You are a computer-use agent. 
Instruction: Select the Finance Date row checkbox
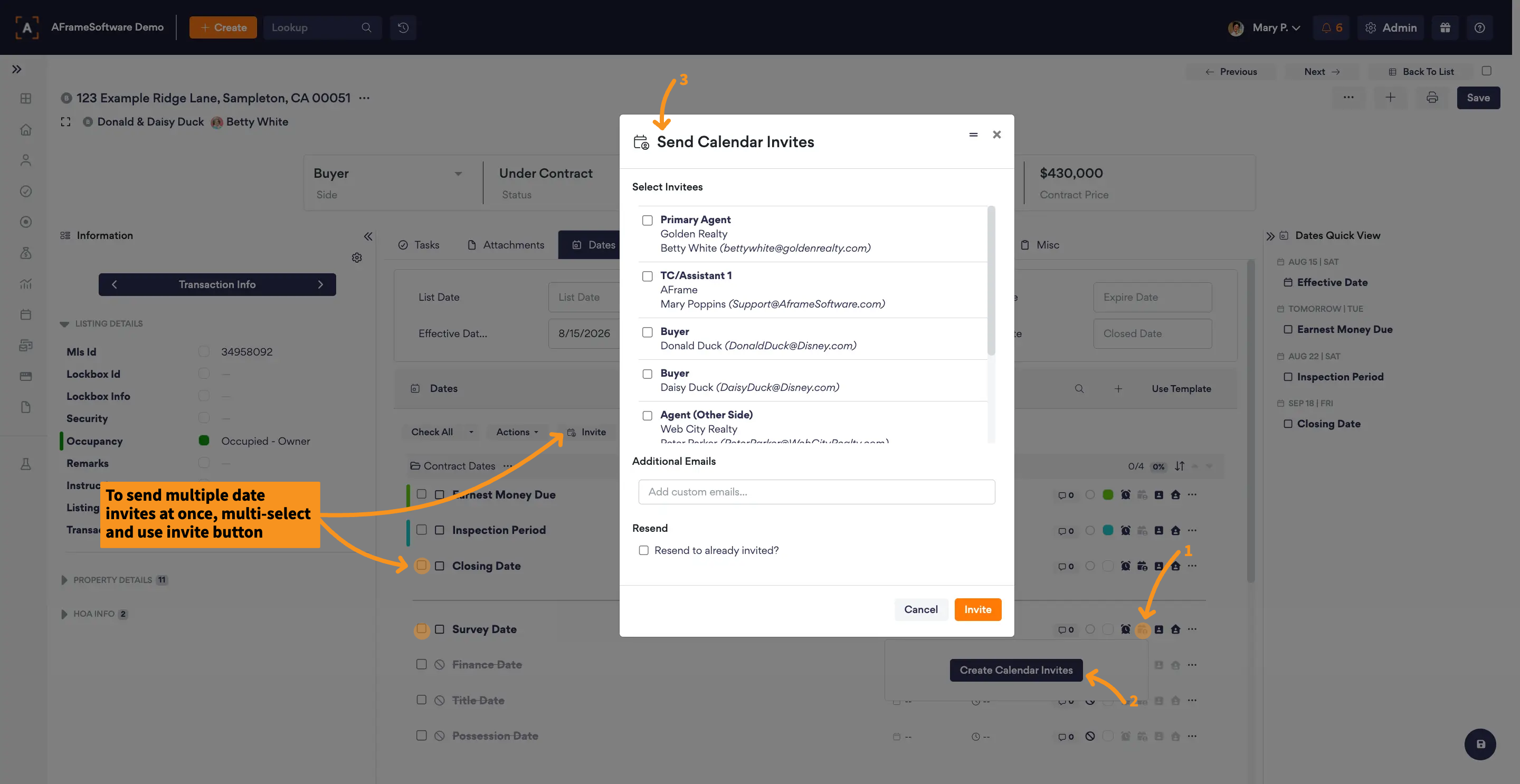click(x=421, y=664)
